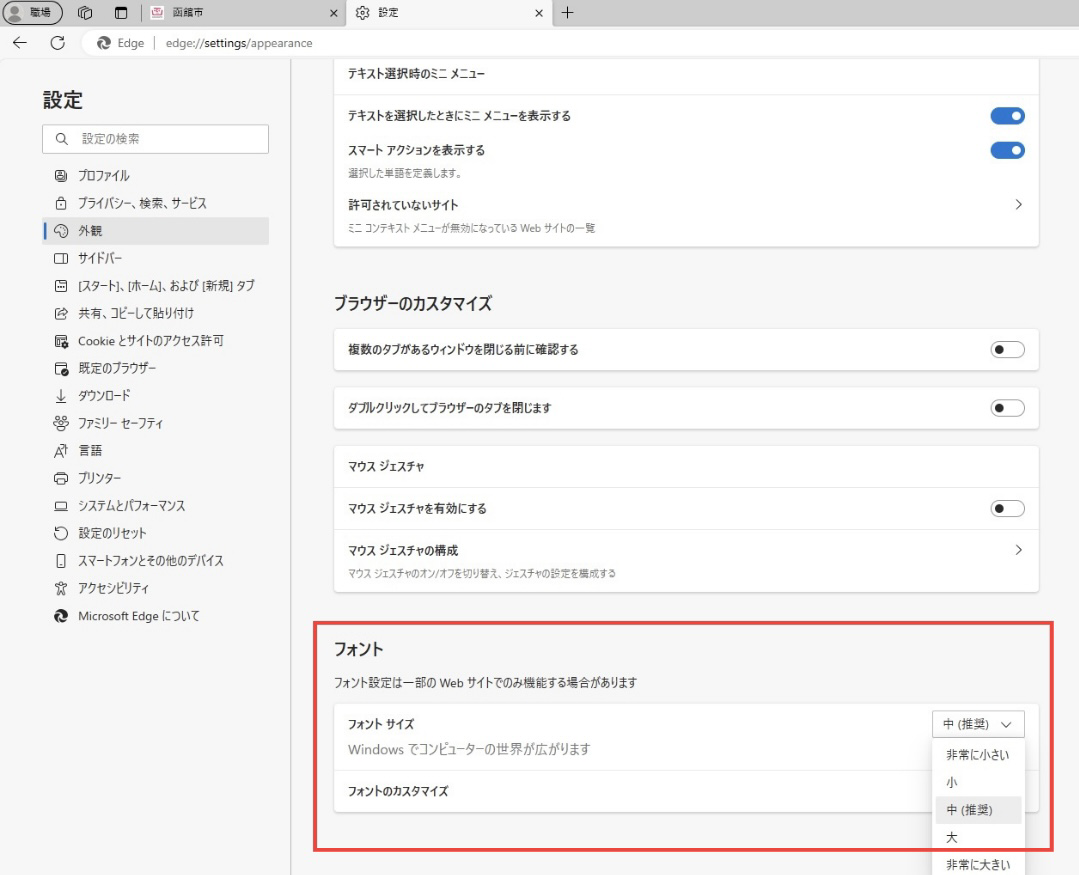This screenshot has width=1079, height=875.
Task: Turn off スマート アクションを表示する toggle
Action: pyautogui.click(x=1007, y=150)
